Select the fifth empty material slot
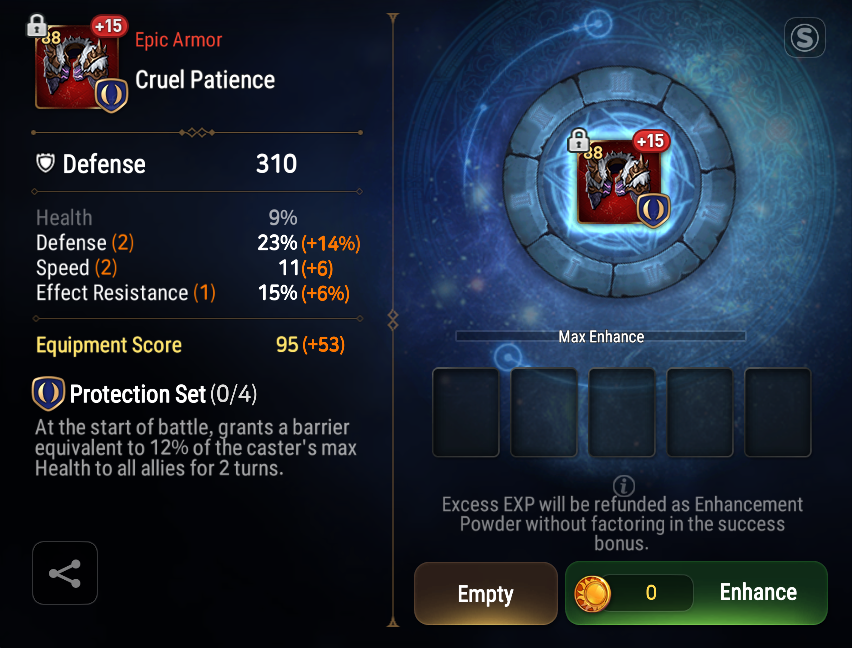The image size is (852, 648). click(777, 412)
